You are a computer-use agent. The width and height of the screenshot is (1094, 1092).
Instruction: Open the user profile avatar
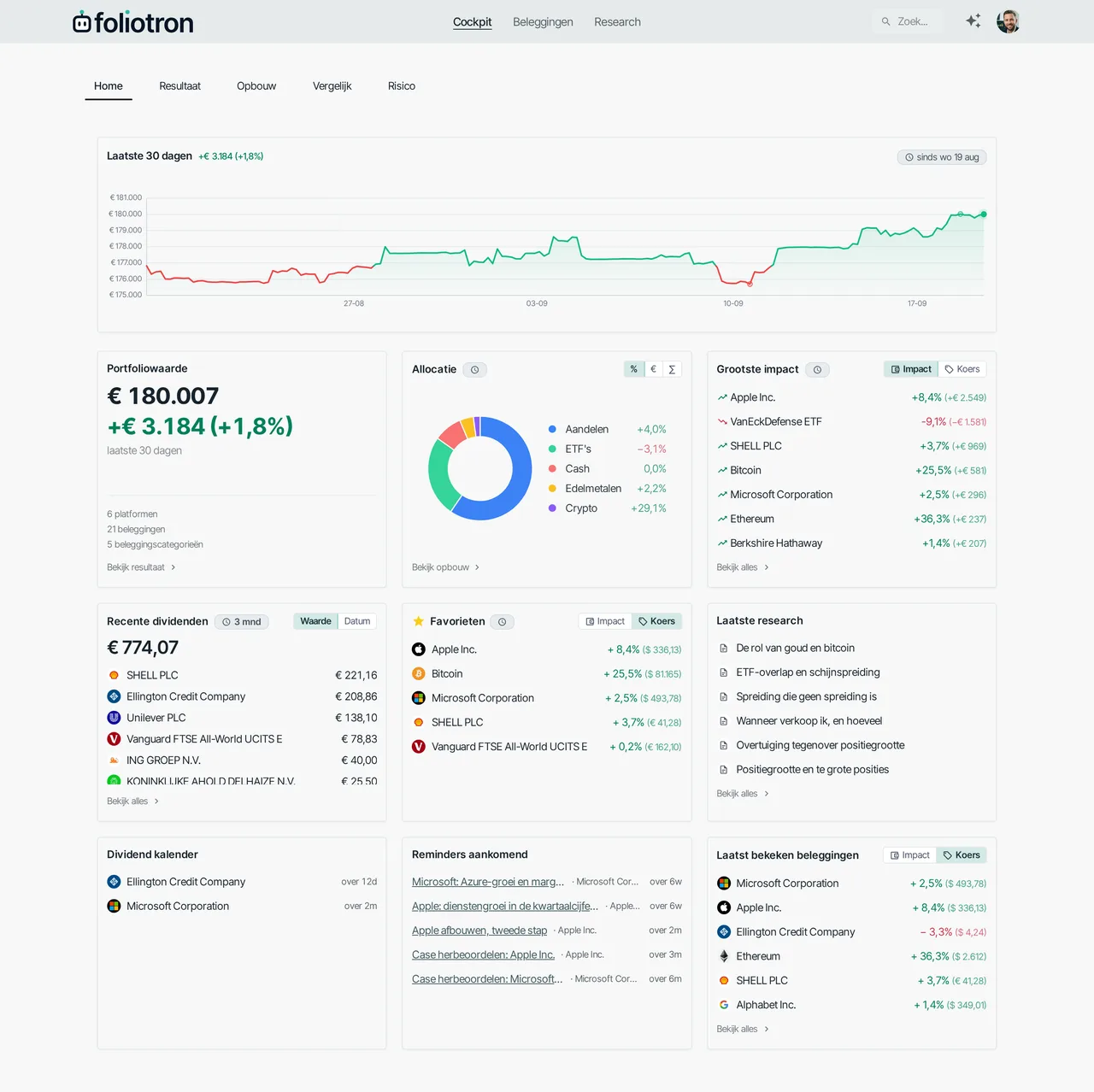pos(1009,21)
